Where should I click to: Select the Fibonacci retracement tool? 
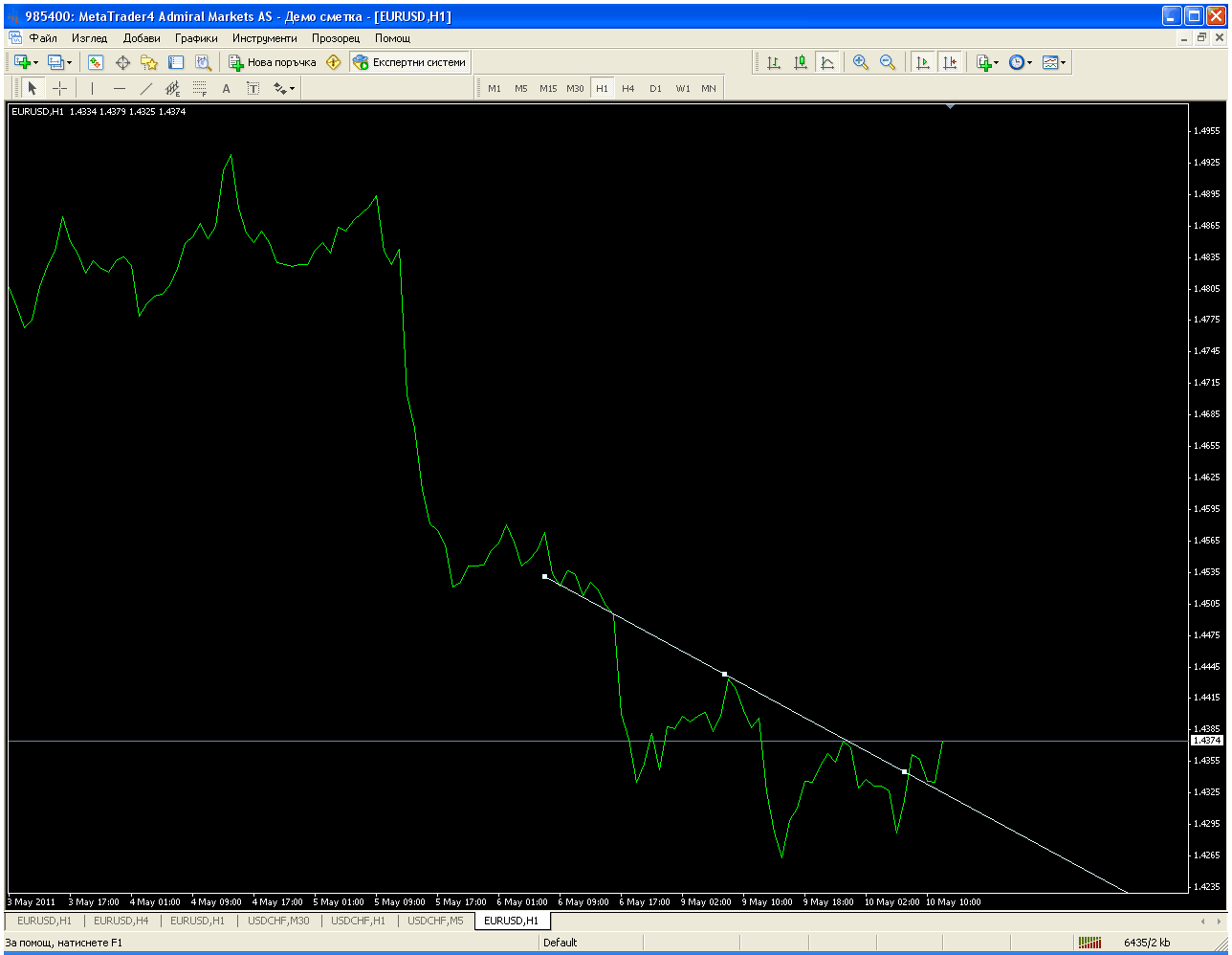pos(199,89)
